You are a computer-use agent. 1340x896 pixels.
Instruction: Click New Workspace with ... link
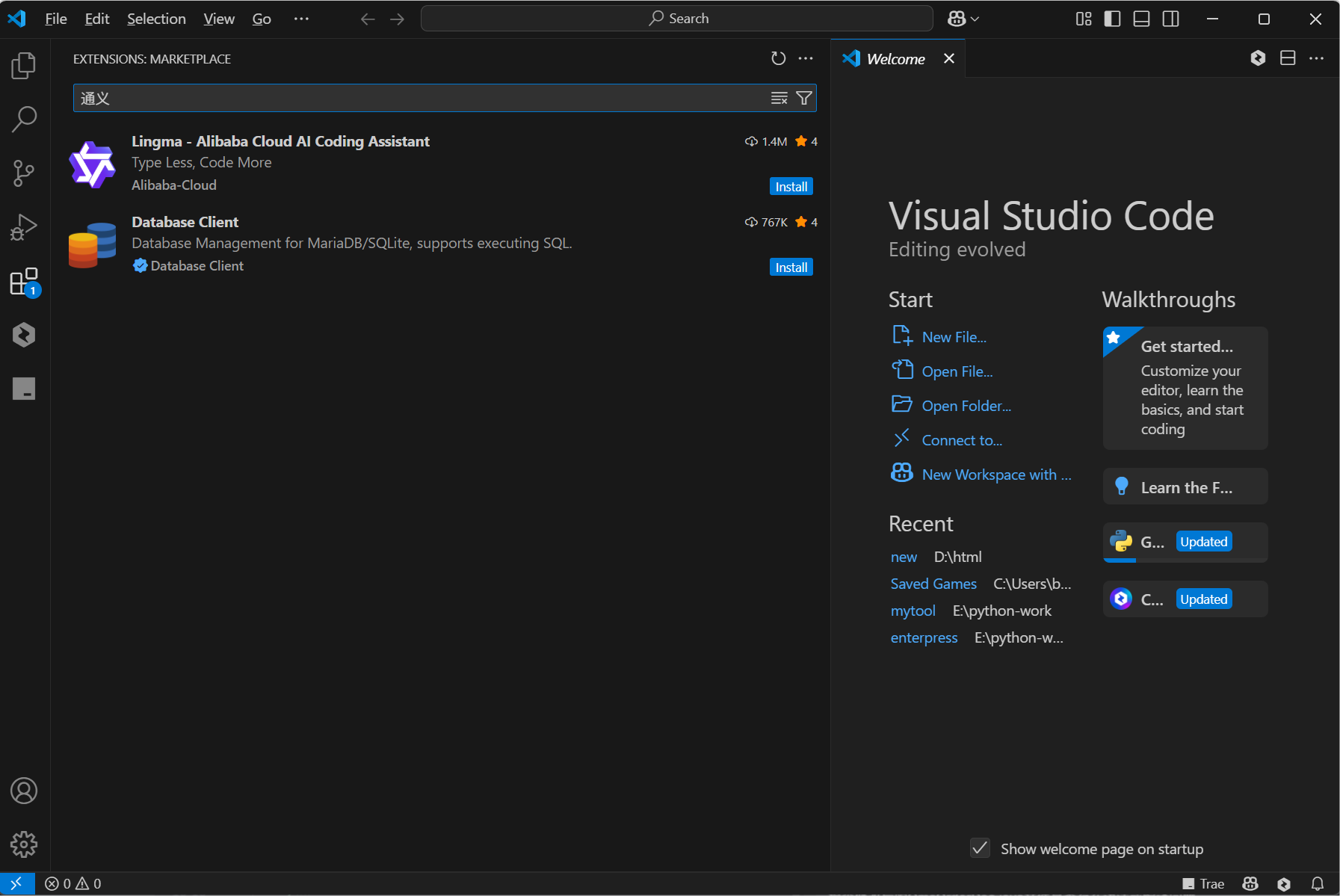point(996,475)
